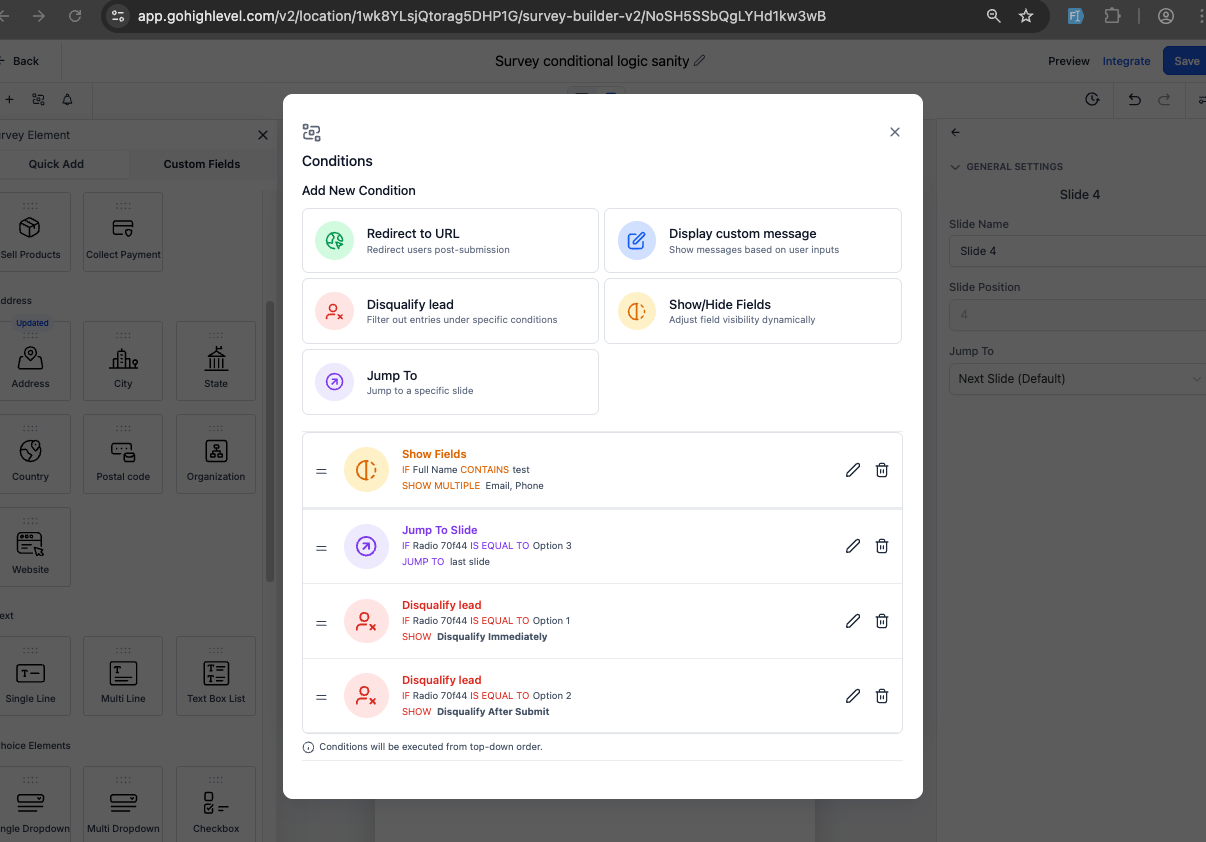Open the survey Preview
Image resolution: width=1206 pixels, height=842 pixels.
(x=1068, y=61)
